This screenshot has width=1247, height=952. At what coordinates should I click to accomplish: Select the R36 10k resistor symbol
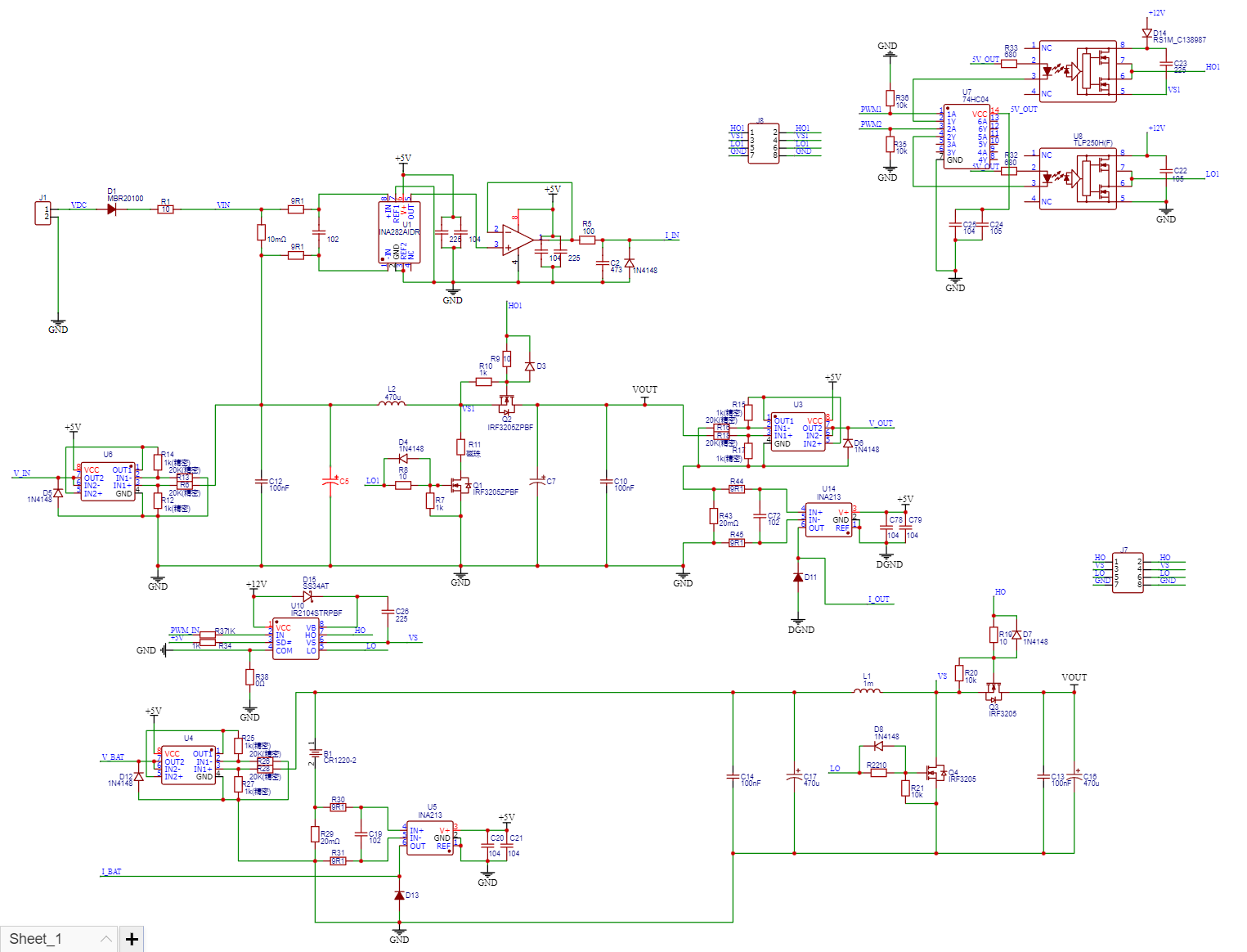(x=890, y=97)
